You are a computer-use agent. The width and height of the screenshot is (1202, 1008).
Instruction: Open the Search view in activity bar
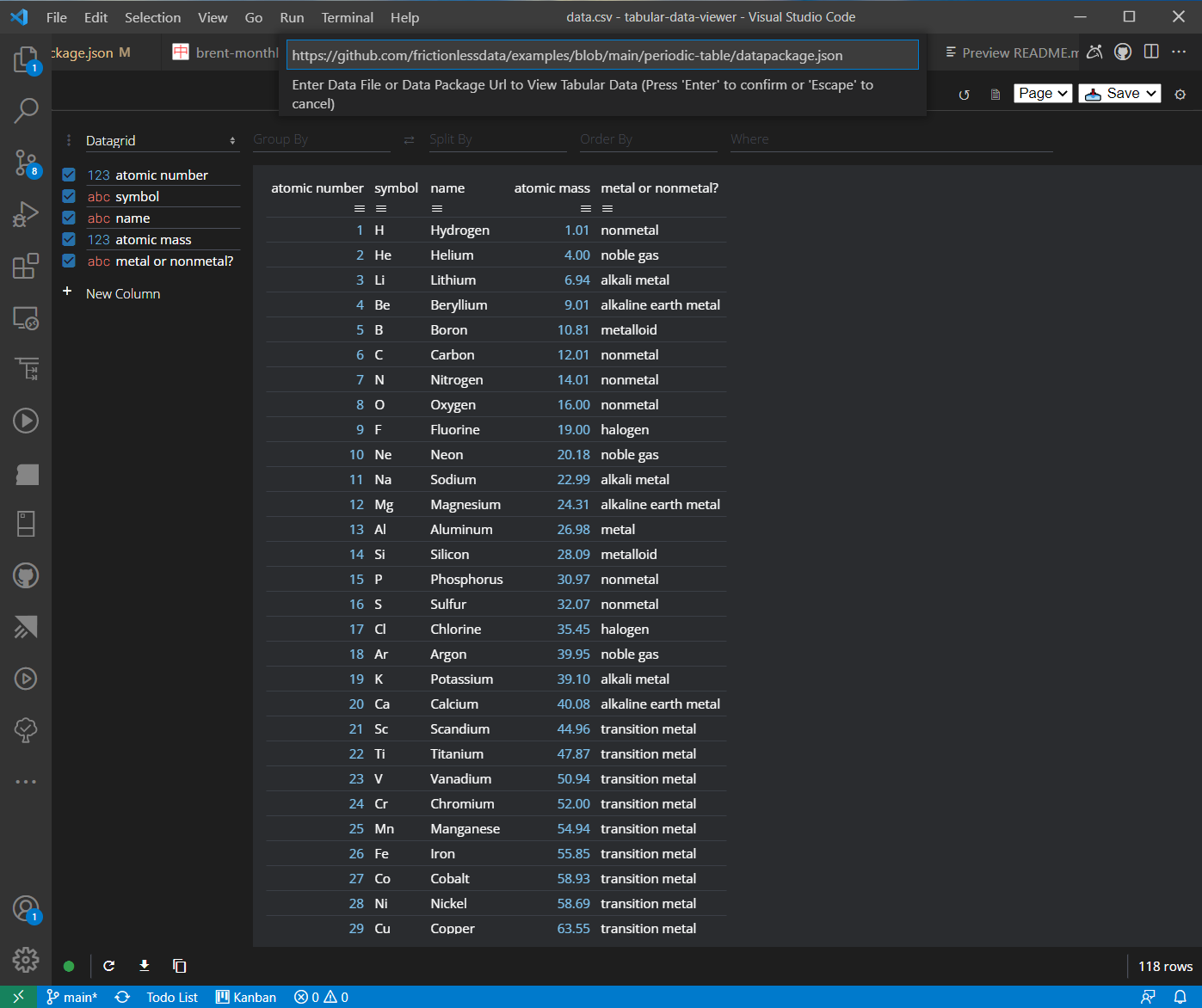(x=26, y=110)
